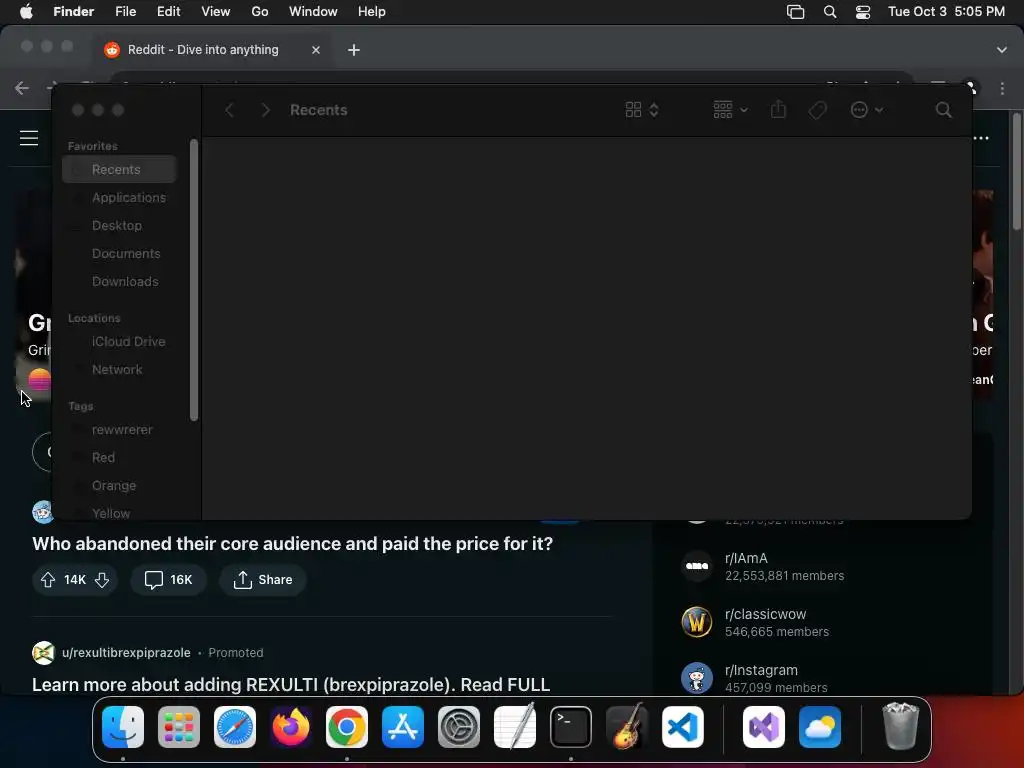Image resolution: width=1024 pixels, height=768 pixels.
Task: Open Launchpad in the dock
Action: [179, 727]
